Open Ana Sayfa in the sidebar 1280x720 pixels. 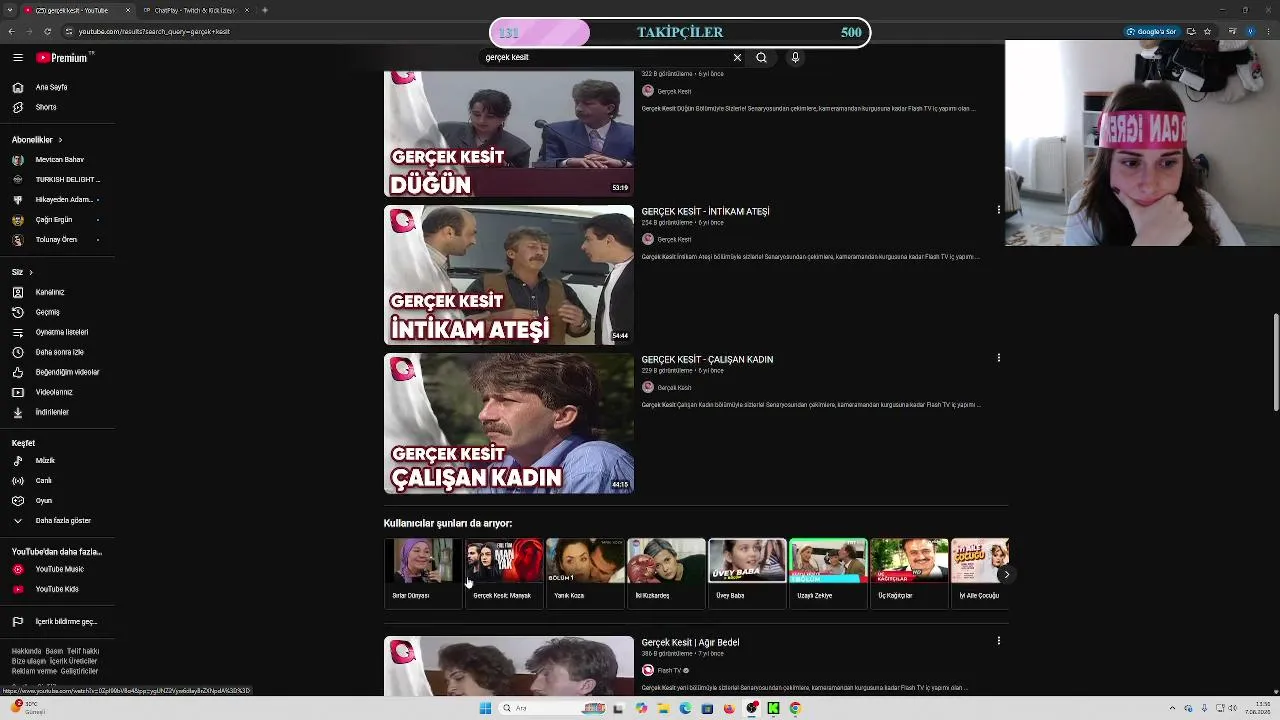tap(57, 87)
